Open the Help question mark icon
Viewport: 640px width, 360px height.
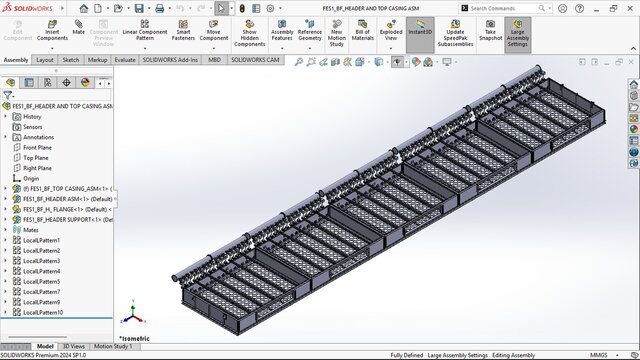click(579, 8)
